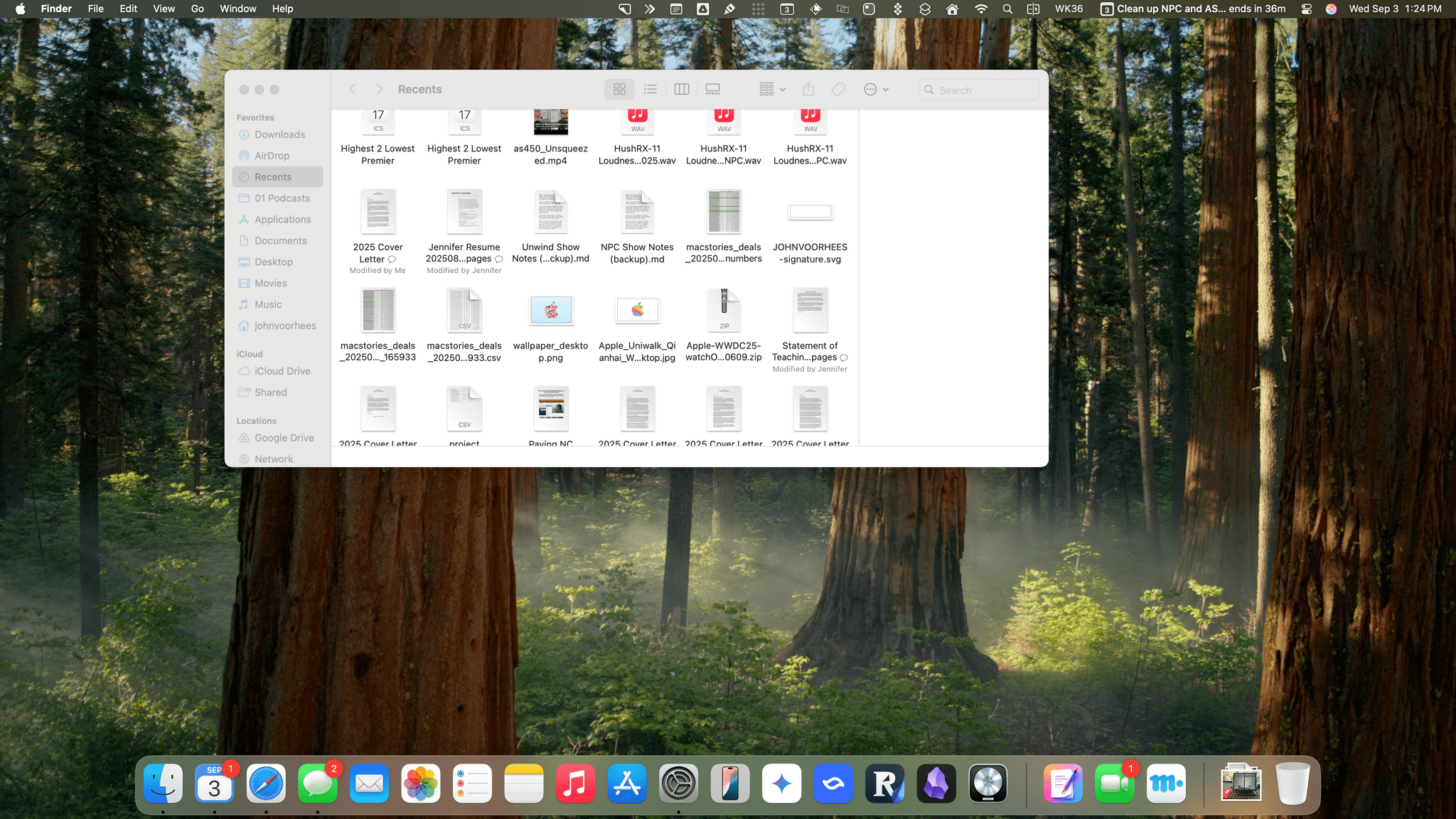
Task: Open the Group By dropdown in toolbar
Action: tap(772, 90)
